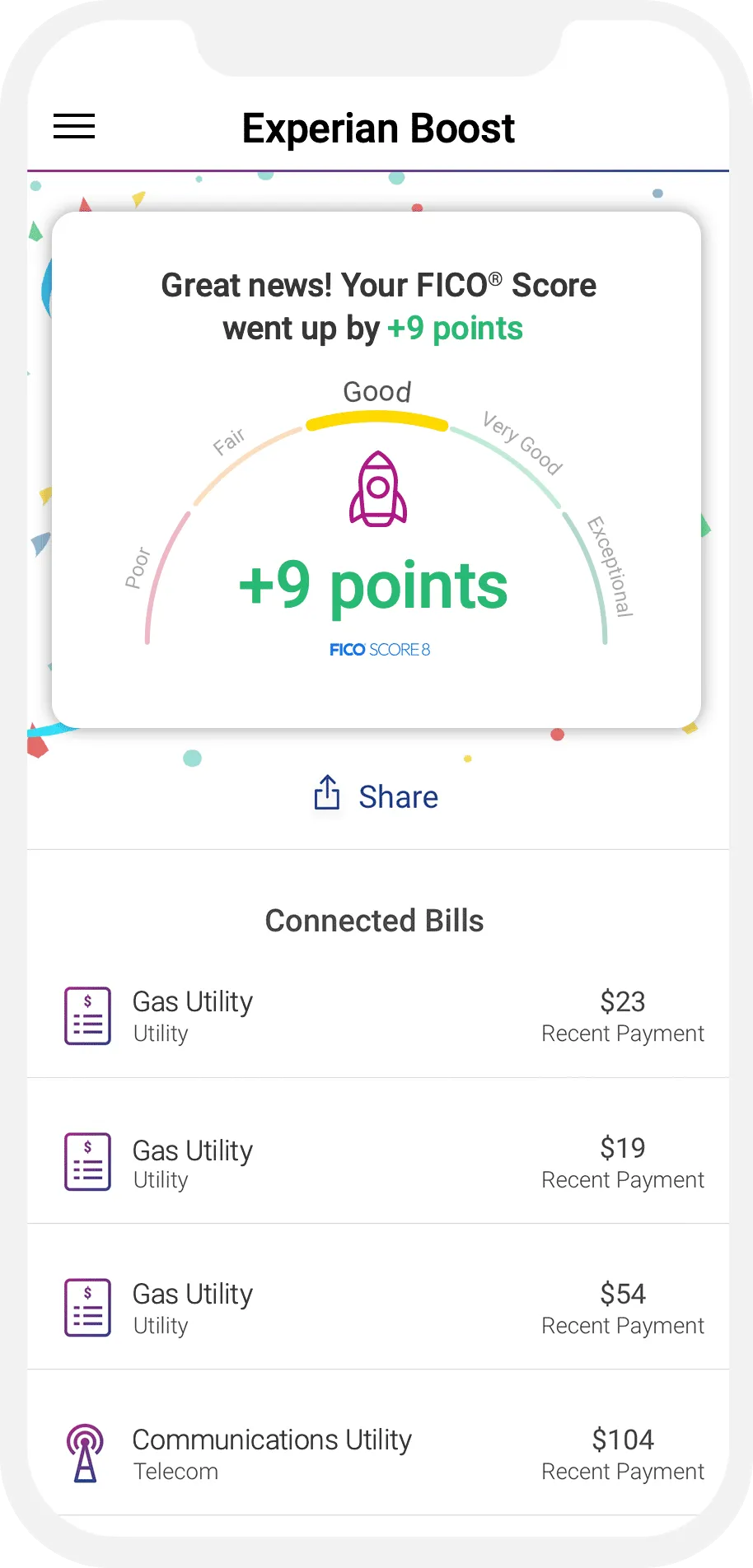Click the $19 Recent Payment amount
This screenshot has width=753, height=1568.
tap(623, 1148)
